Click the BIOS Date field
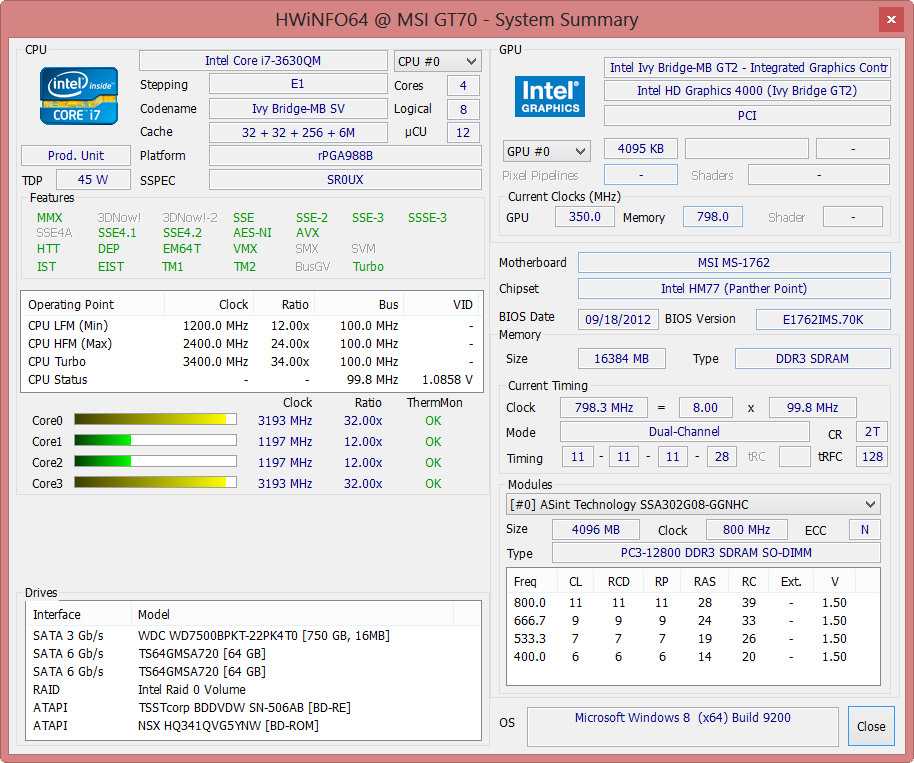The image size is (914, 763). coord(618,319)
